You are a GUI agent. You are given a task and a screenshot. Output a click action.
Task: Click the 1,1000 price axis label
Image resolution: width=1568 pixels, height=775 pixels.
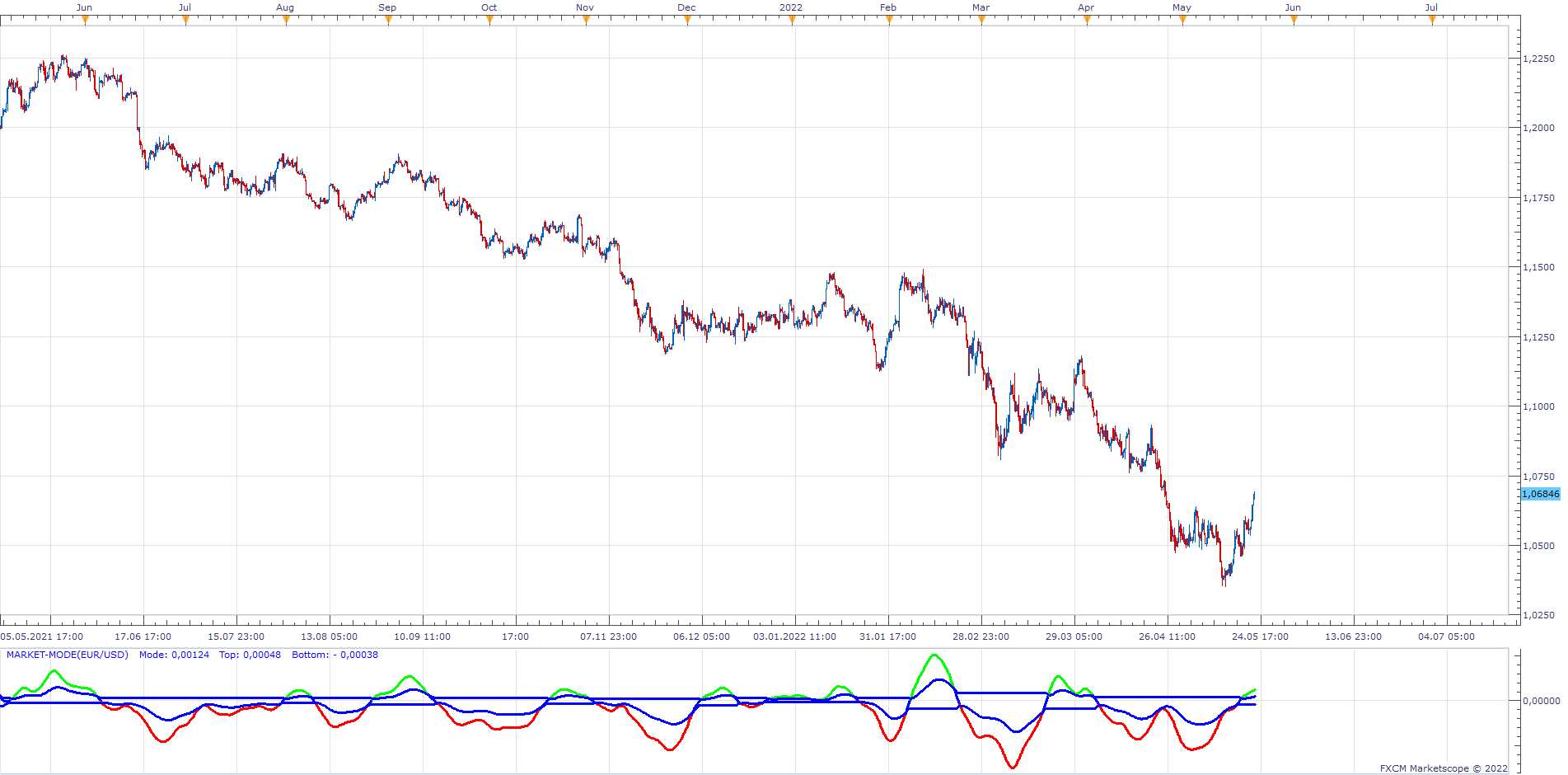1538,406
